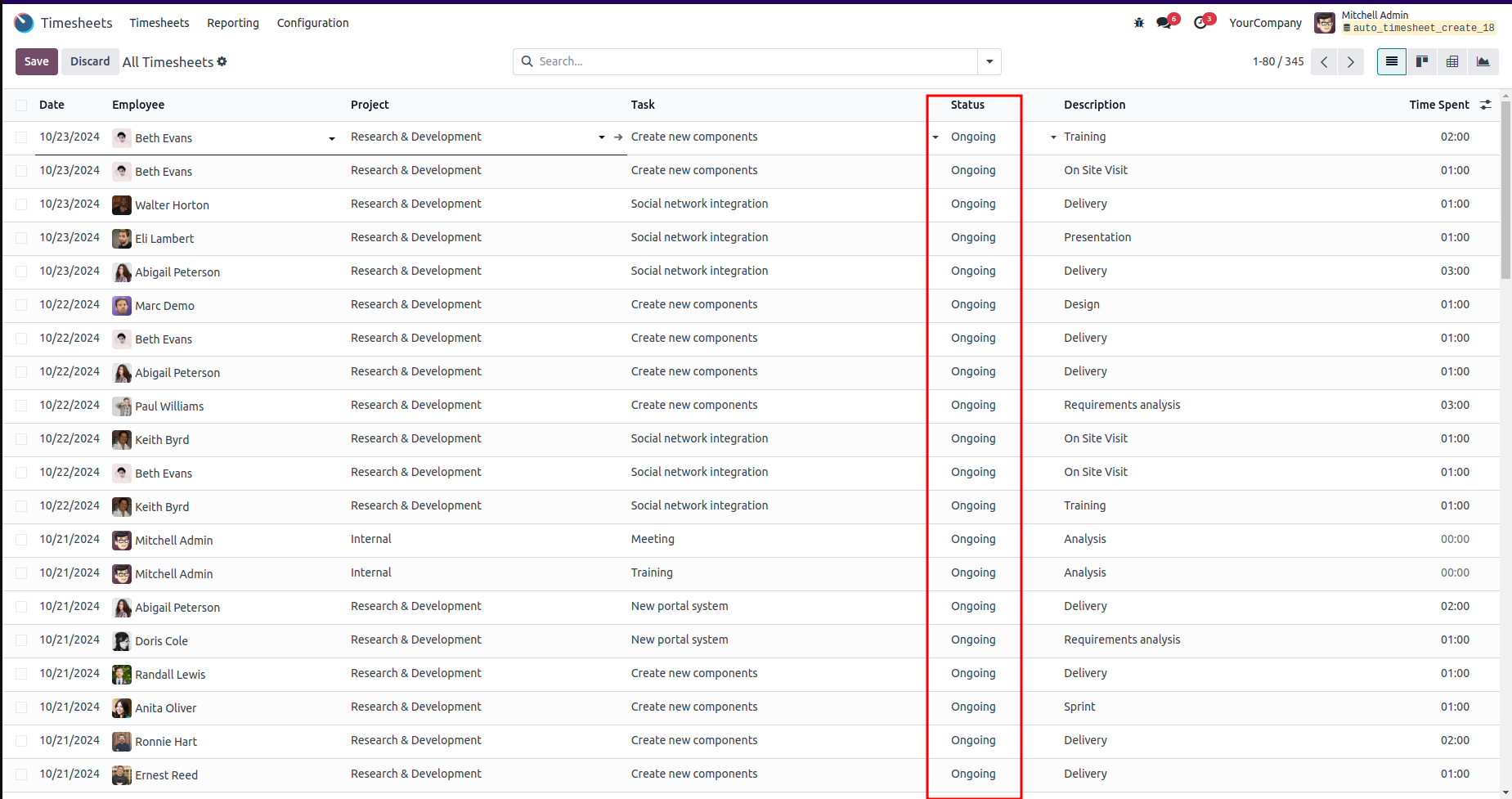Viewport: 1512px width, 799px height.
Task: Save the timesheet record
Action: click(x=36, y=61)
